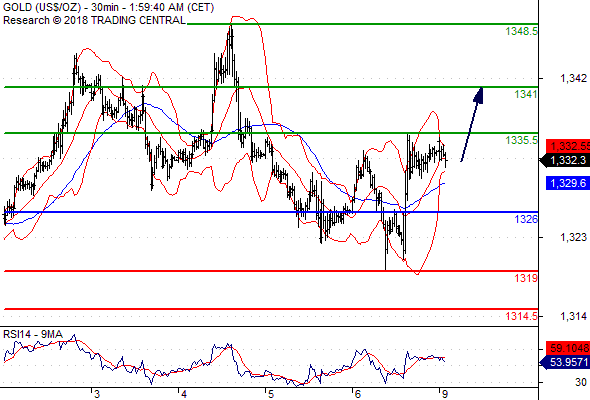Select the blue 1,329.6 moving average tag

[x=568, y=183]
